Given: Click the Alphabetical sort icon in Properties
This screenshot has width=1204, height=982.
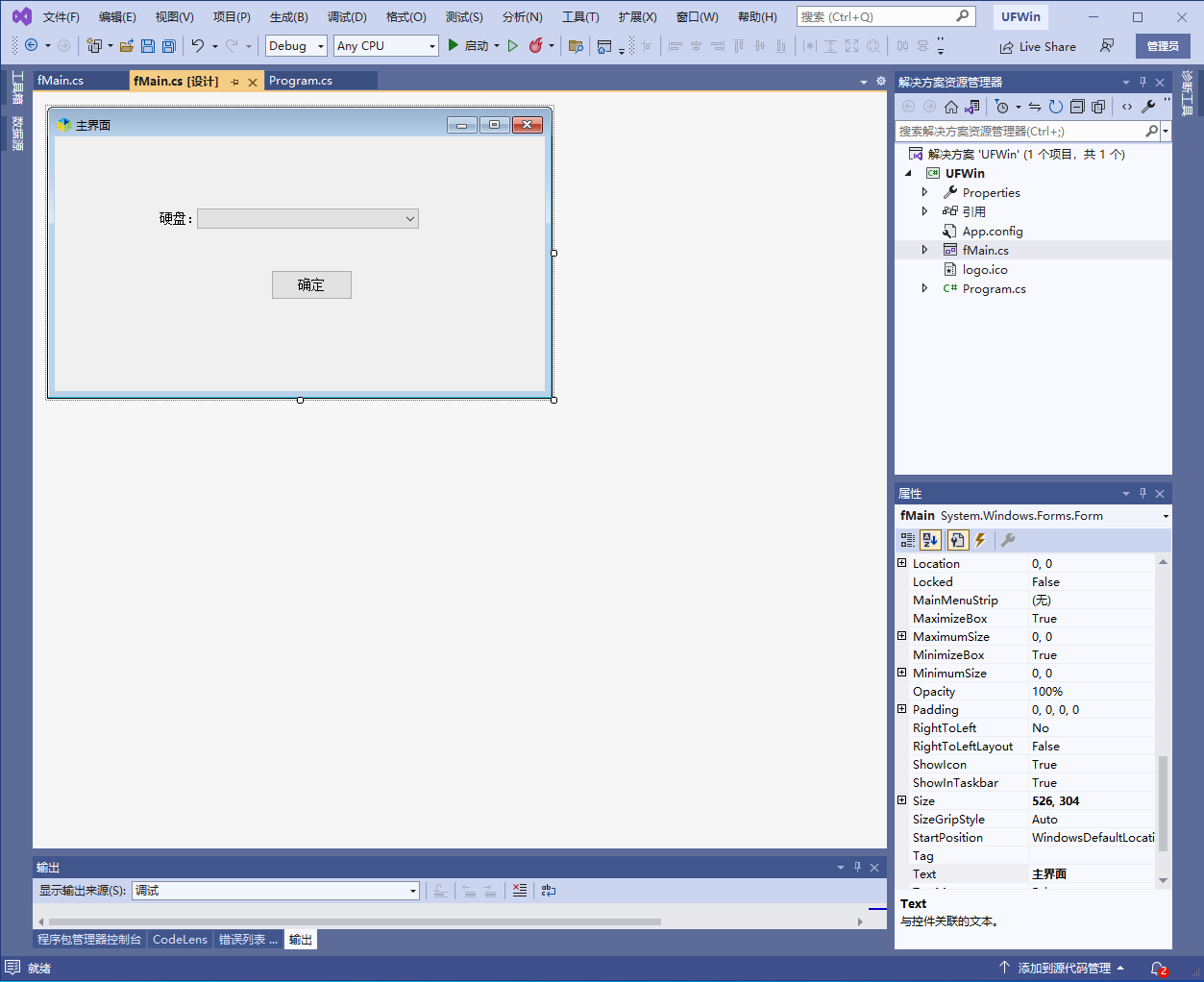Looking at the screenshot, I should tap(930, 540).
